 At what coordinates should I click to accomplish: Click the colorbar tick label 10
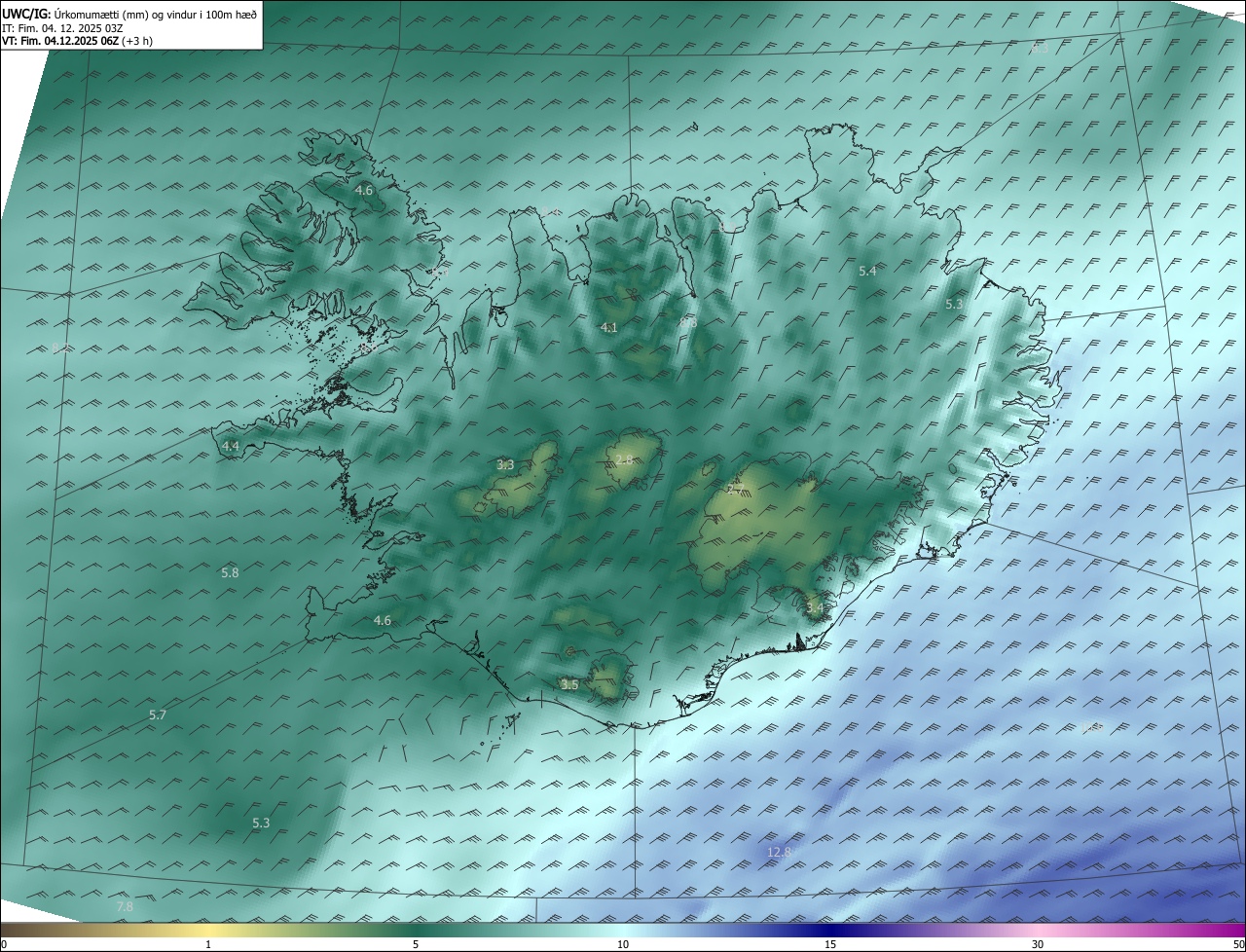[623, 944]
